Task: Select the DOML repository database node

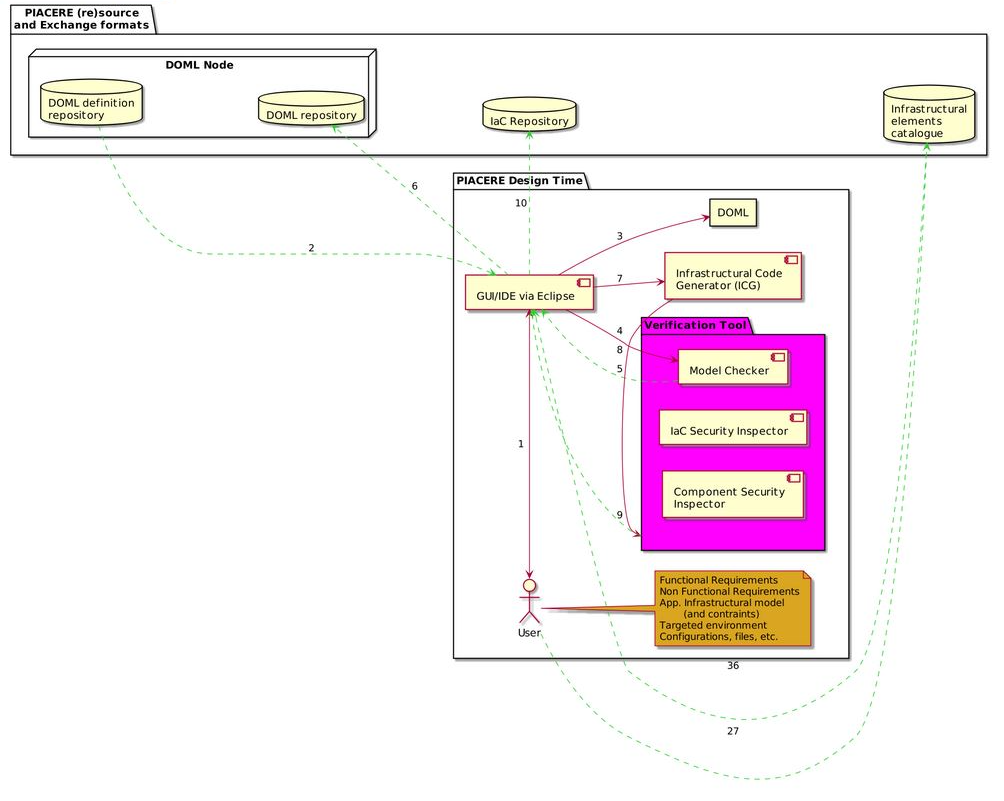Action: point(311,108)
